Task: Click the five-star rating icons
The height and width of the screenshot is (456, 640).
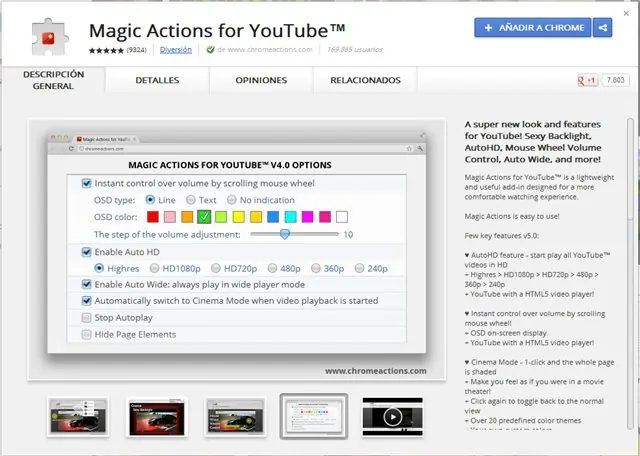Action: [106, 50]
